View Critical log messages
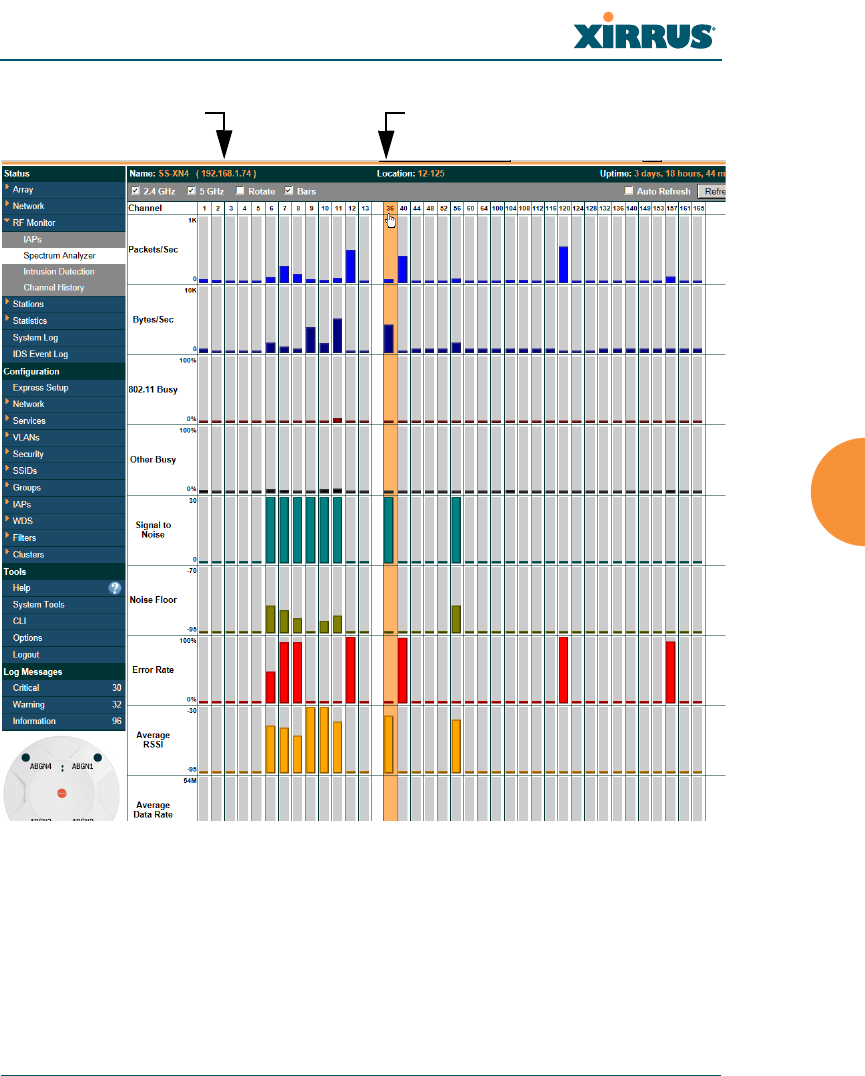 click(x=64, y=688)
